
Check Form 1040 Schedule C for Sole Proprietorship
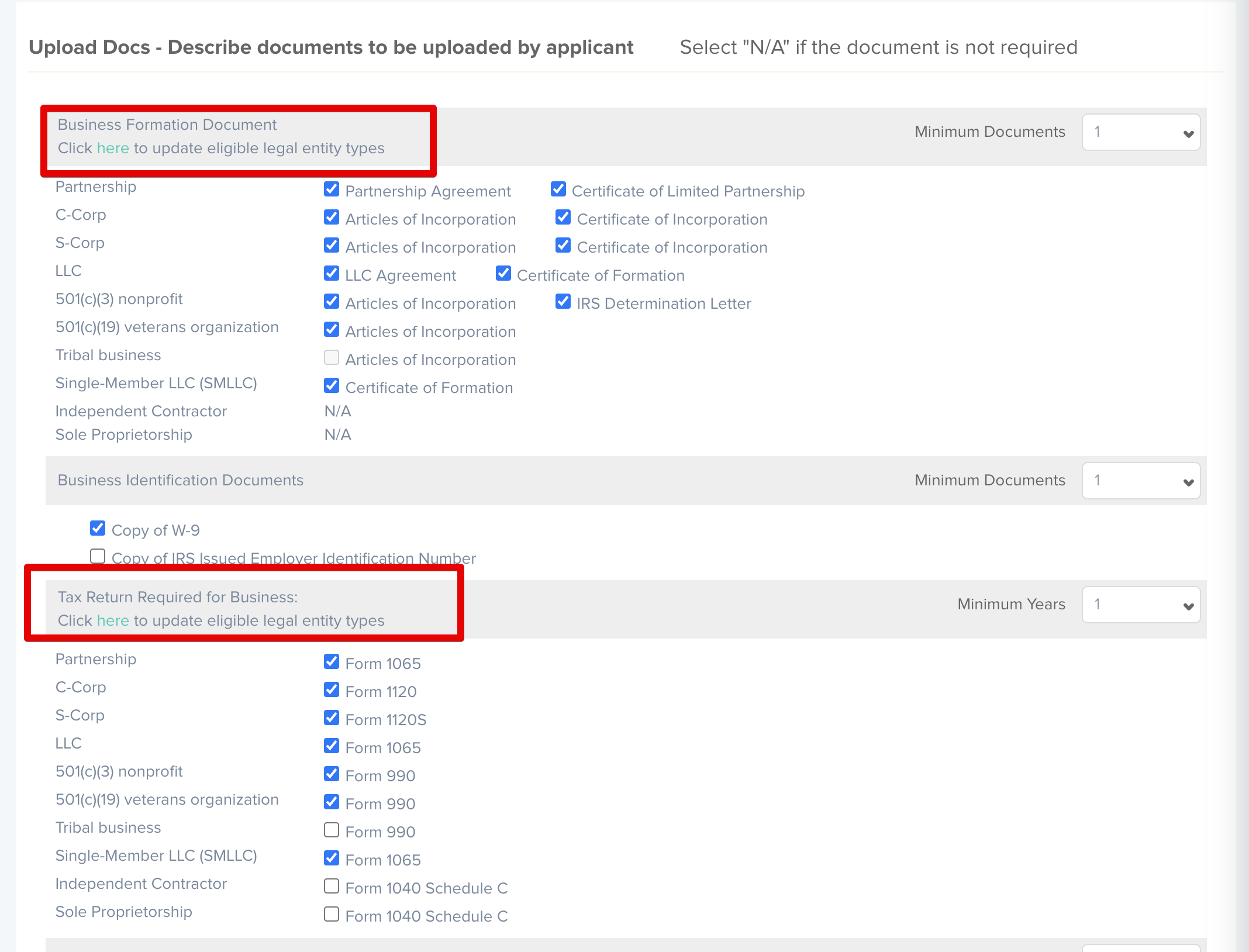(332, 914)
